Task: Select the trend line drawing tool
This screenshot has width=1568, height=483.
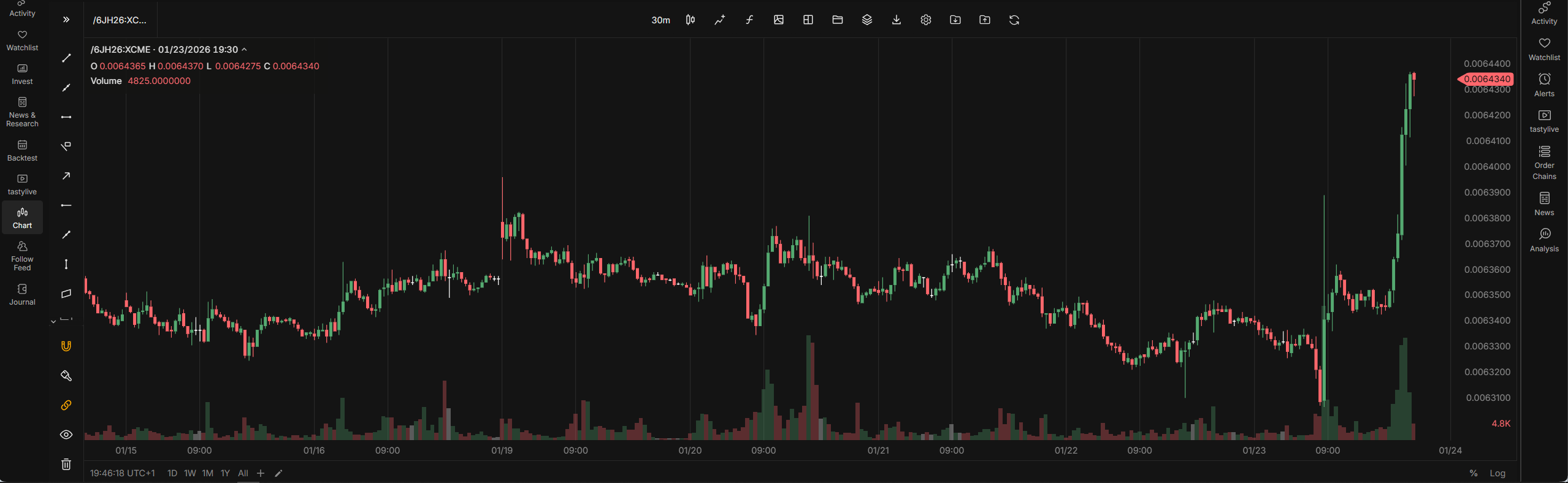Action: click(66, 58)
